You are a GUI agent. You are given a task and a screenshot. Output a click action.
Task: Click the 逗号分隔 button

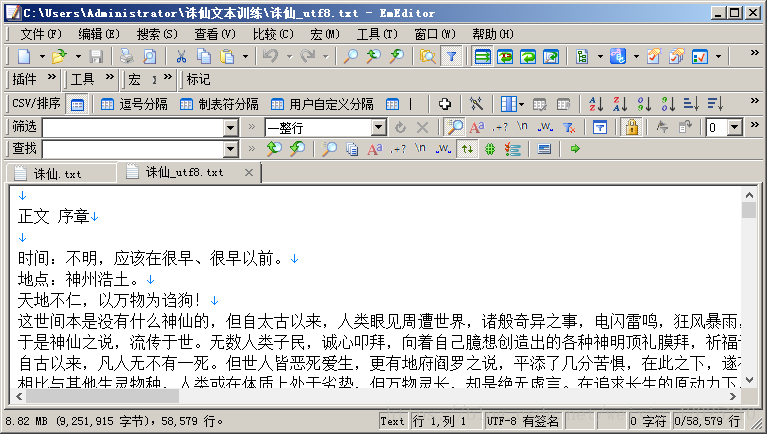(x=134, y=104)
